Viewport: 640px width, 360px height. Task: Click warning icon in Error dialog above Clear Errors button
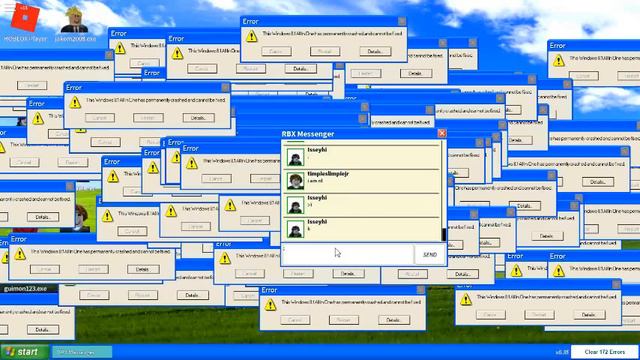466,300
